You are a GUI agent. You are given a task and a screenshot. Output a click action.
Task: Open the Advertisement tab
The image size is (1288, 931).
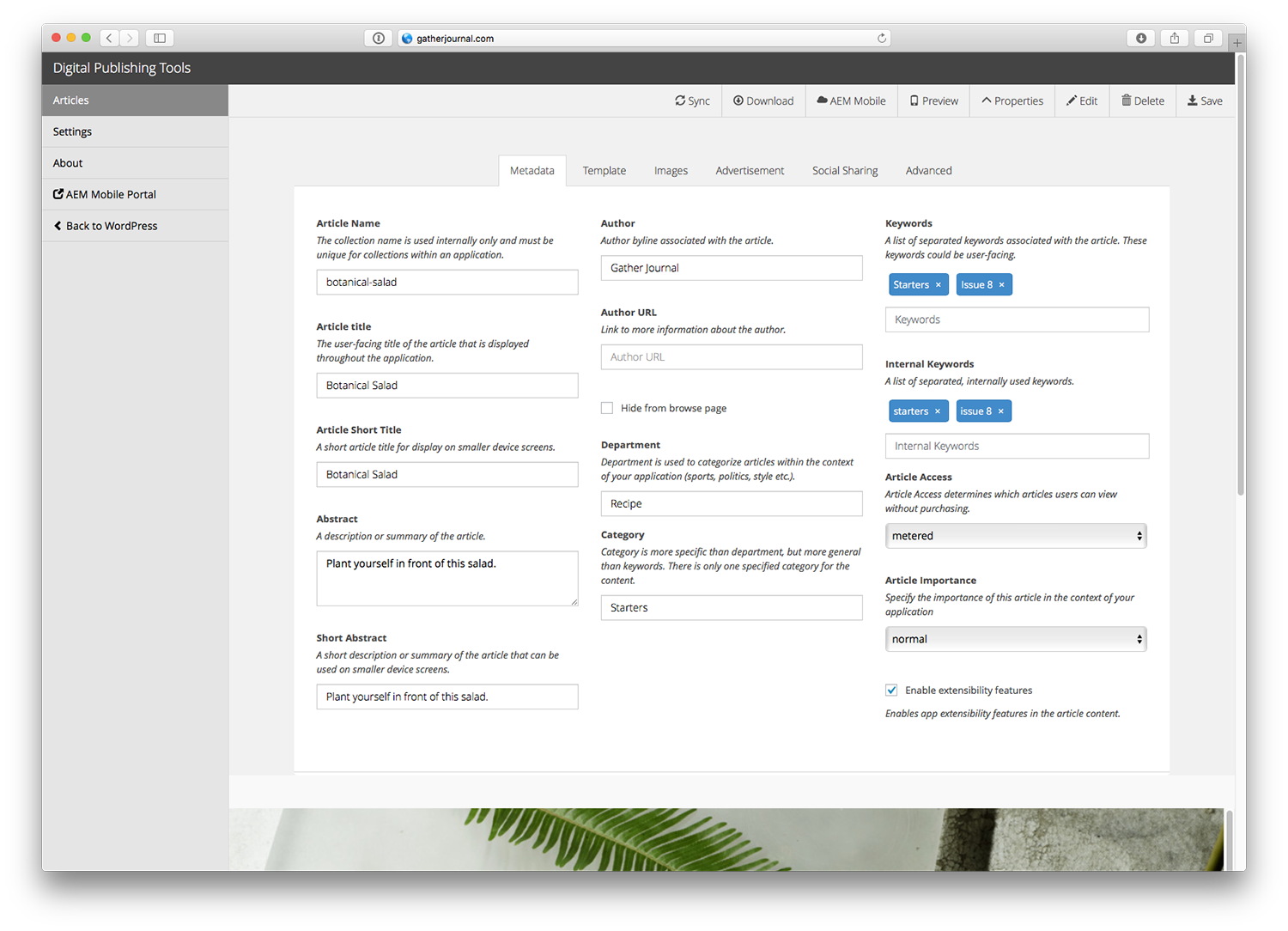pyautogui.click(x=750, y=170)
